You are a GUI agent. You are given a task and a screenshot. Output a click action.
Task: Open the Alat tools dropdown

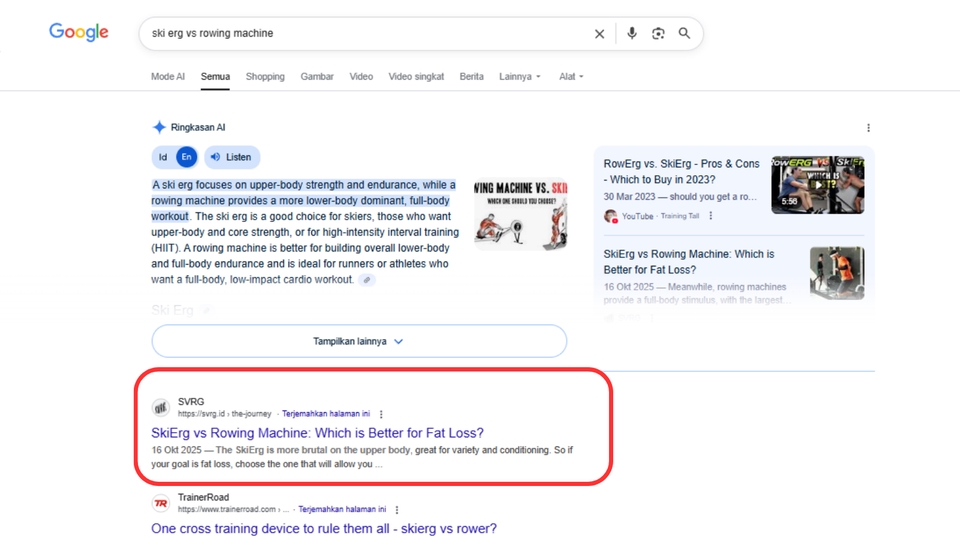click(571, 77)
